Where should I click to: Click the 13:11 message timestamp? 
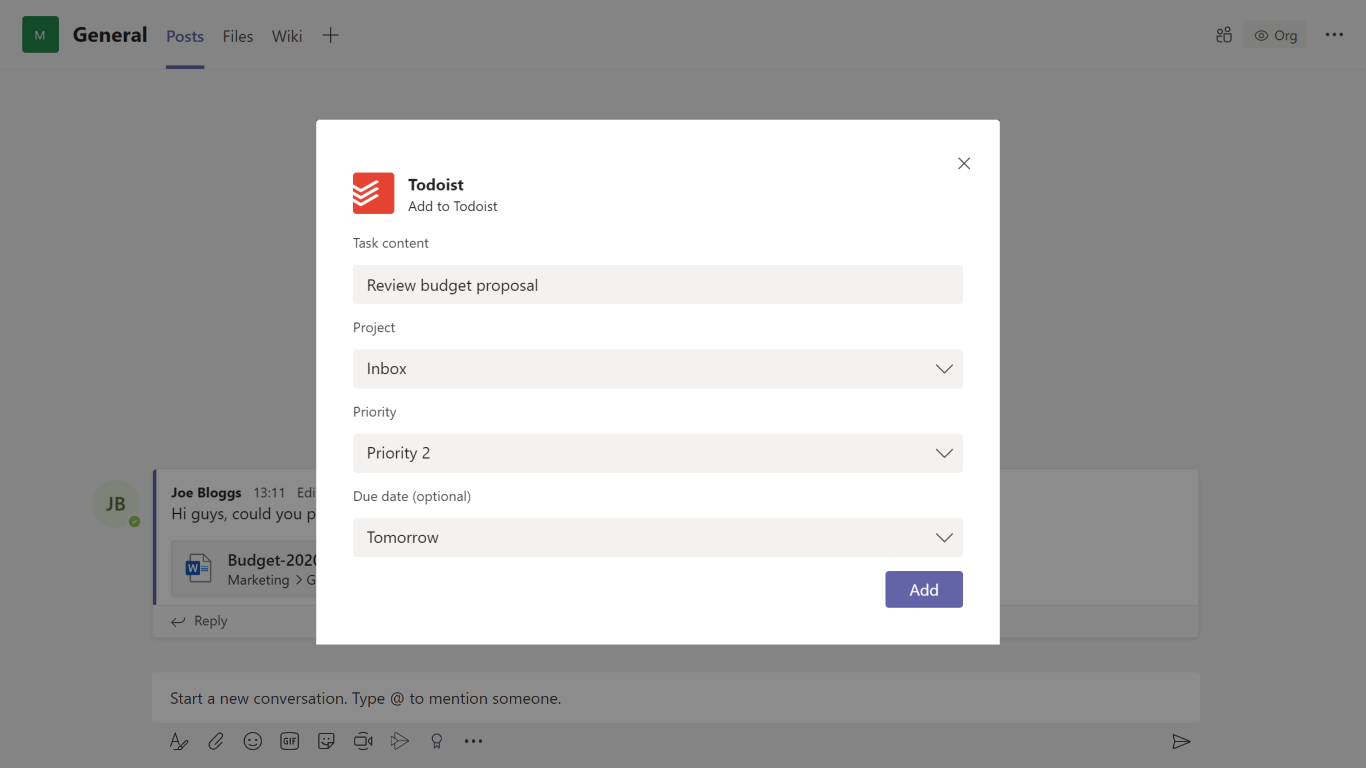point(269,493)
